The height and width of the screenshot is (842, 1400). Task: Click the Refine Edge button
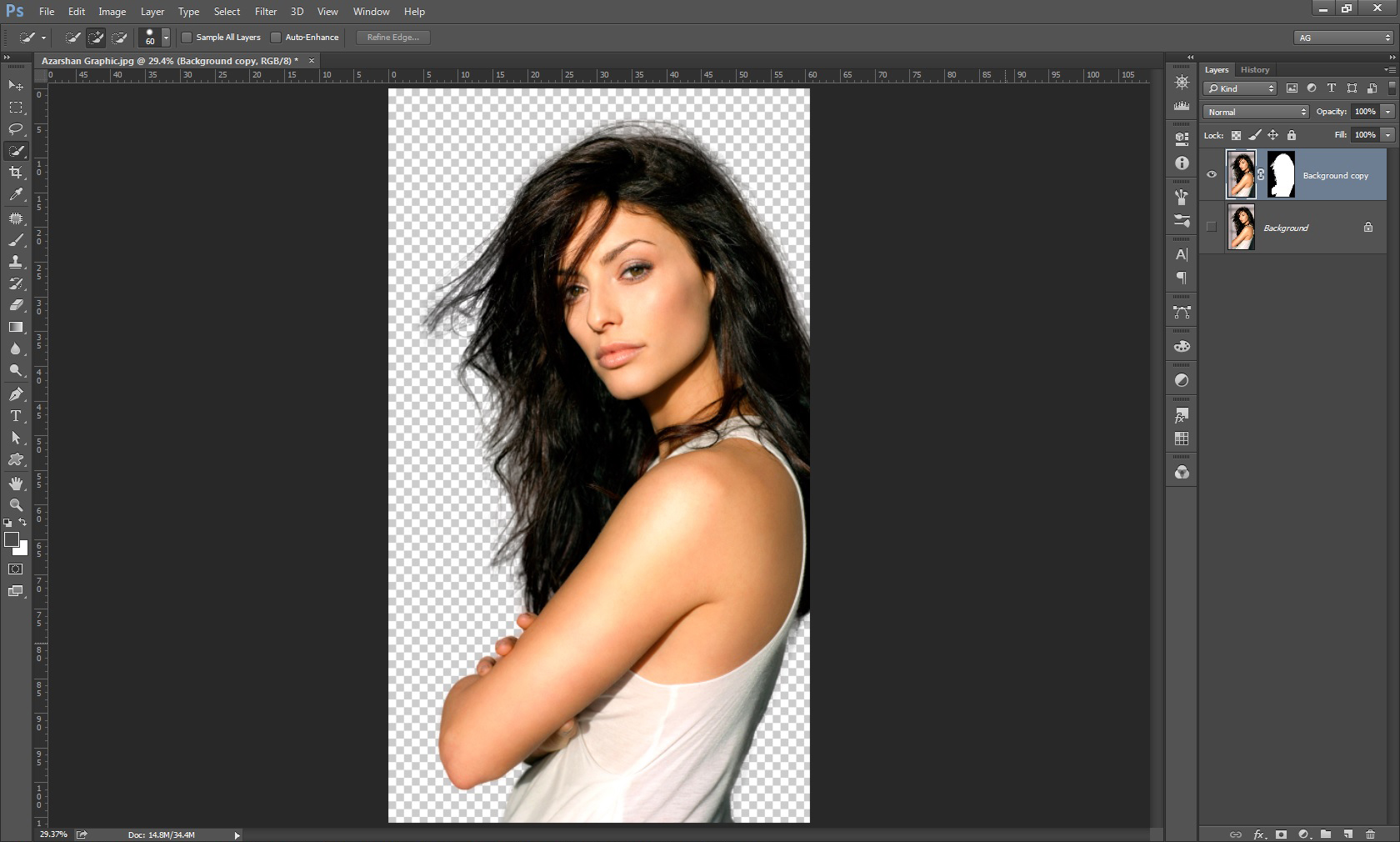[x=392, y=38]
